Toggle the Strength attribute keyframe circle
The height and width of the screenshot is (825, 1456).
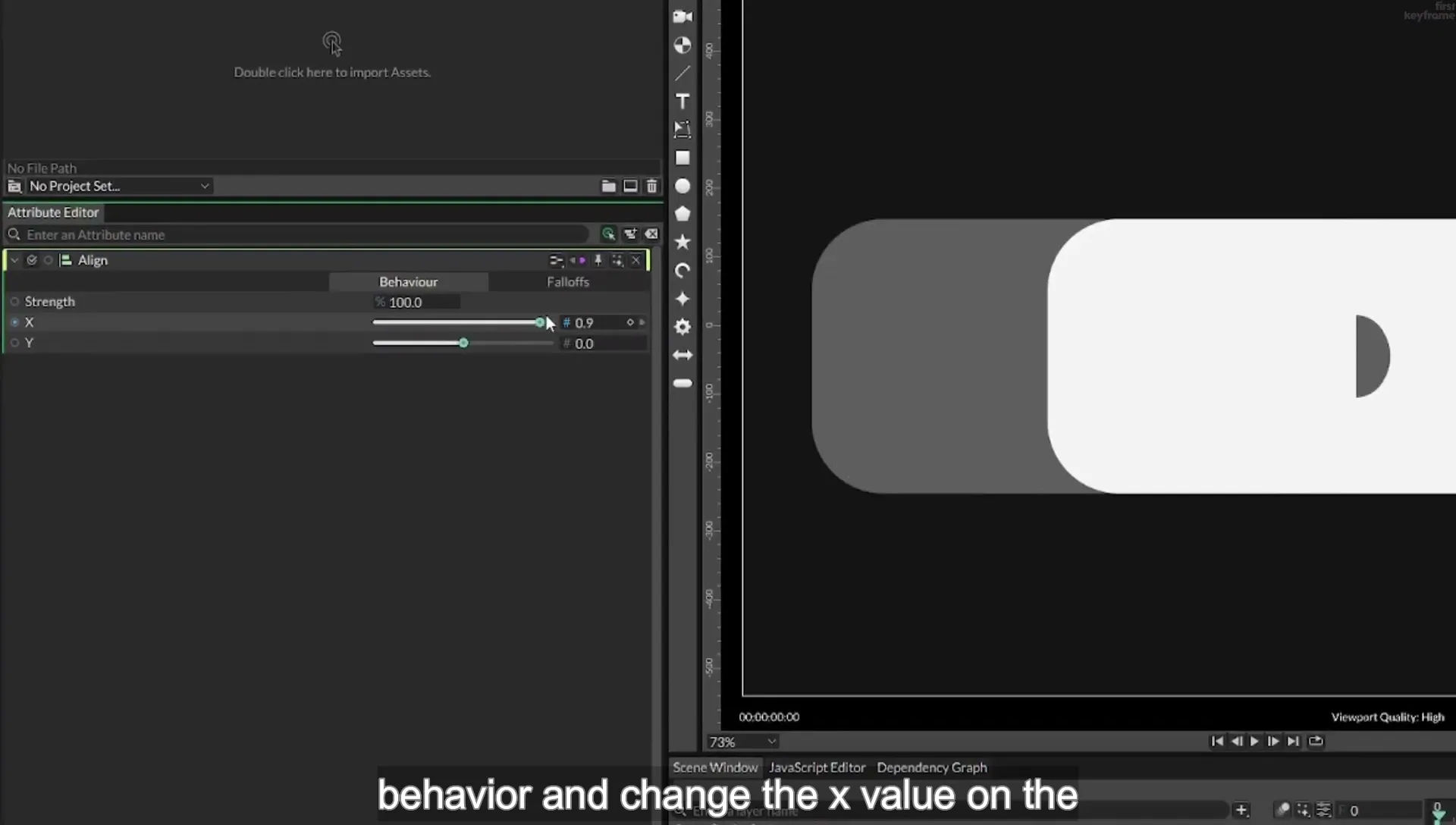14,302
